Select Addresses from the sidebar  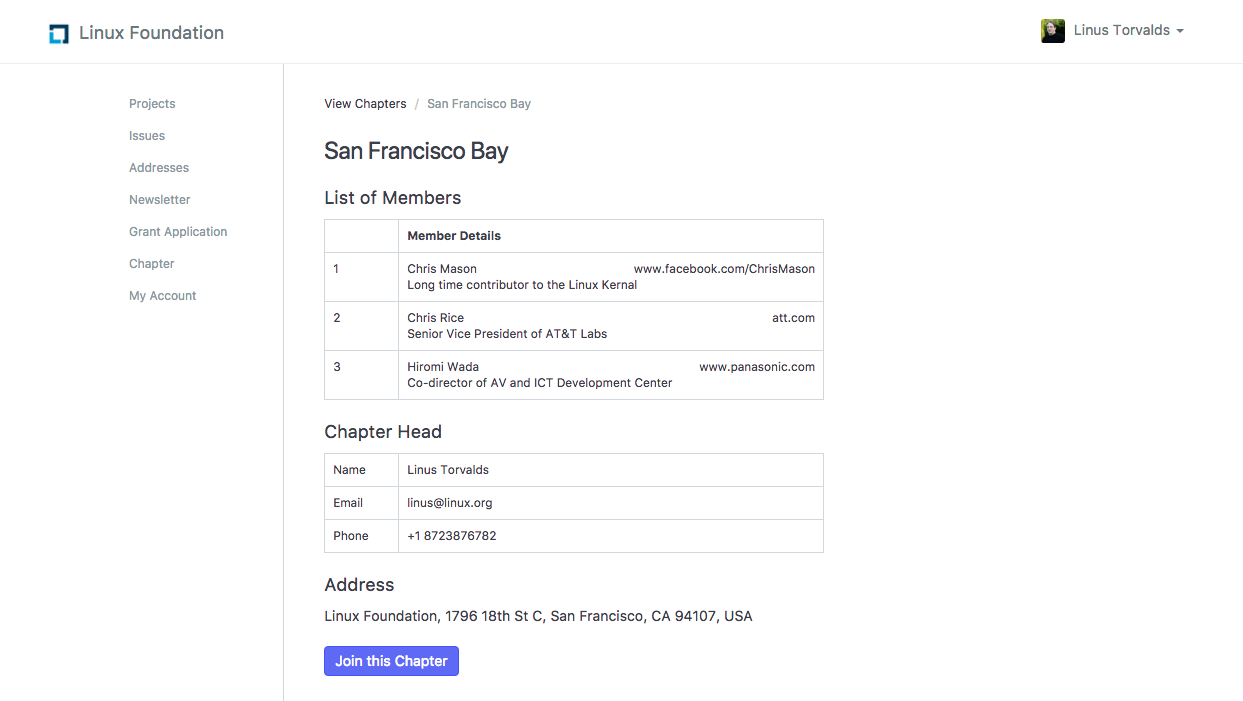point(159,168)
